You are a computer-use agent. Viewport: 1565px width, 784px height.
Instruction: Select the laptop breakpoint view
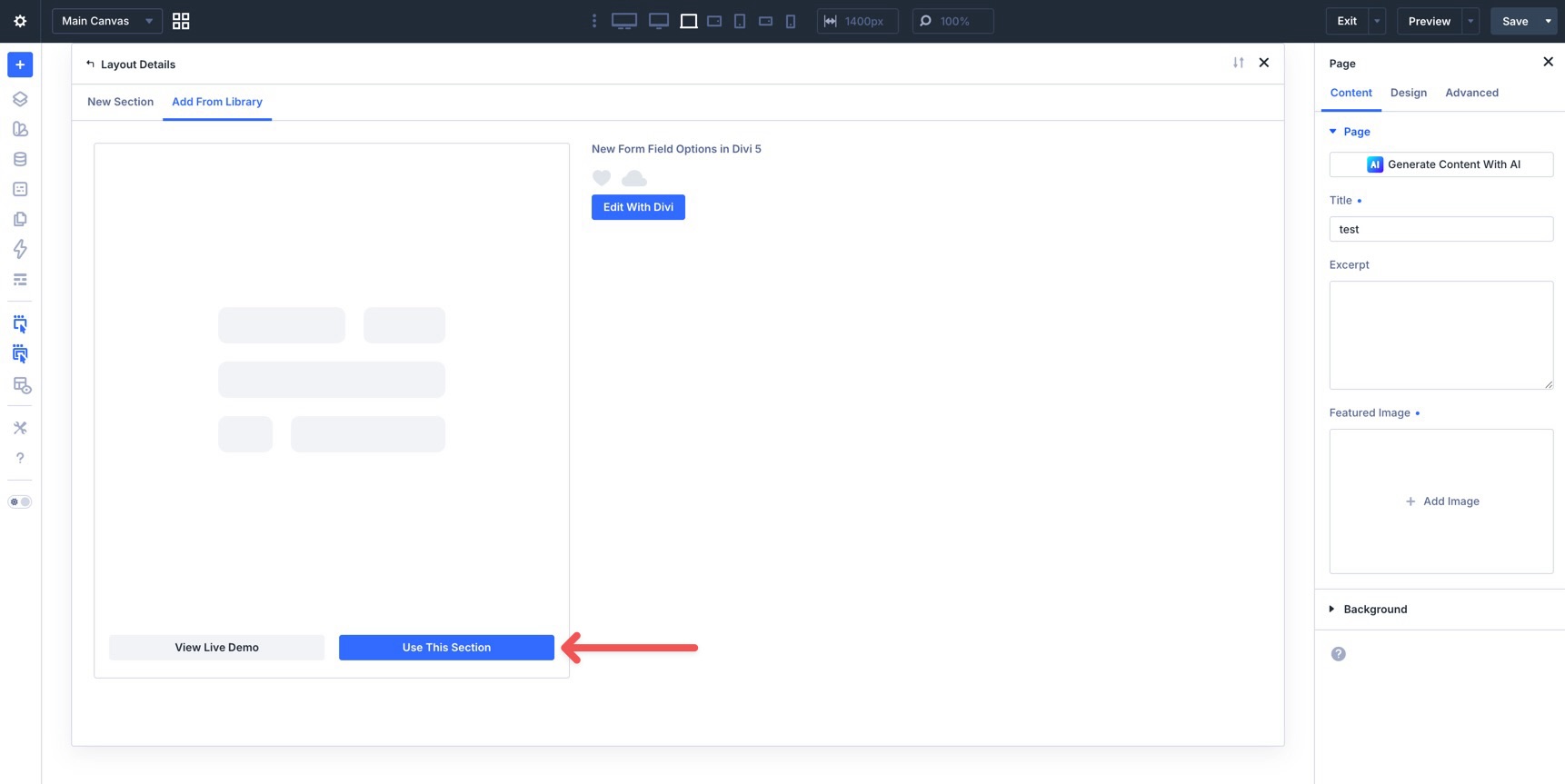(x=689, y=21)
